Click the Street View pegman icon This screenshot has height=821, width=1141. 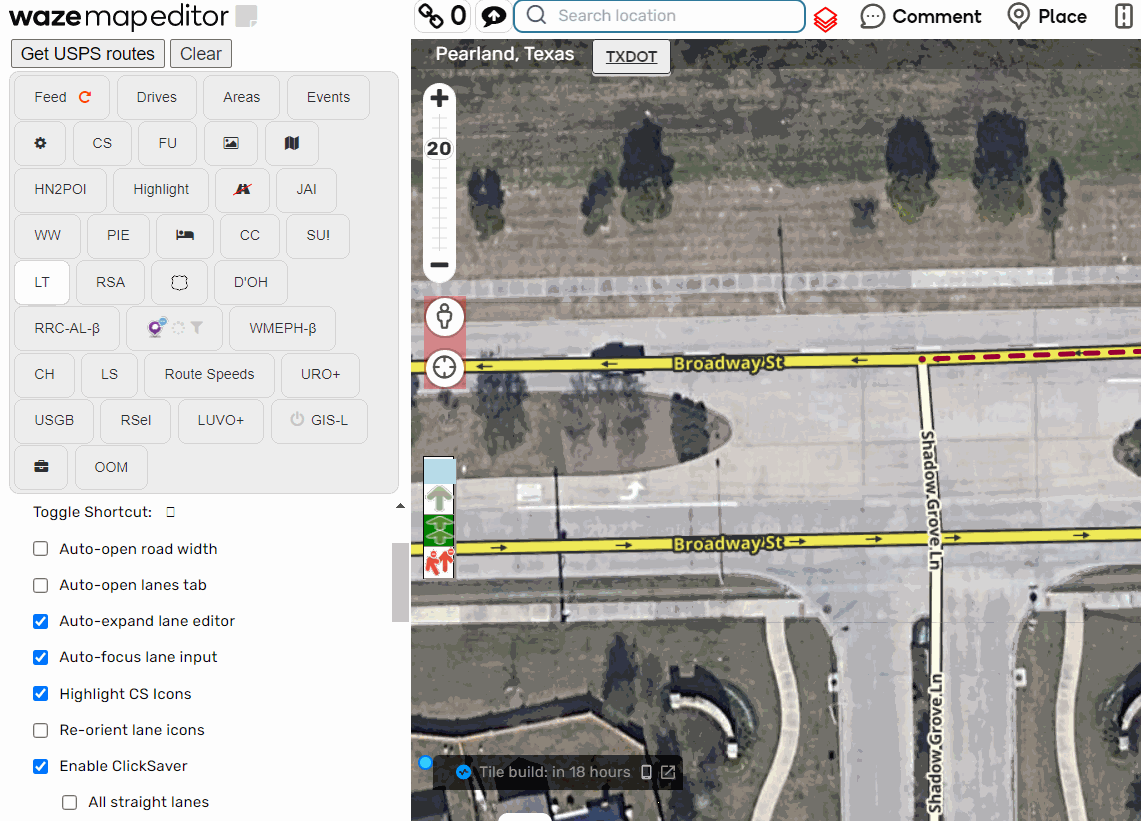[445, 318]
